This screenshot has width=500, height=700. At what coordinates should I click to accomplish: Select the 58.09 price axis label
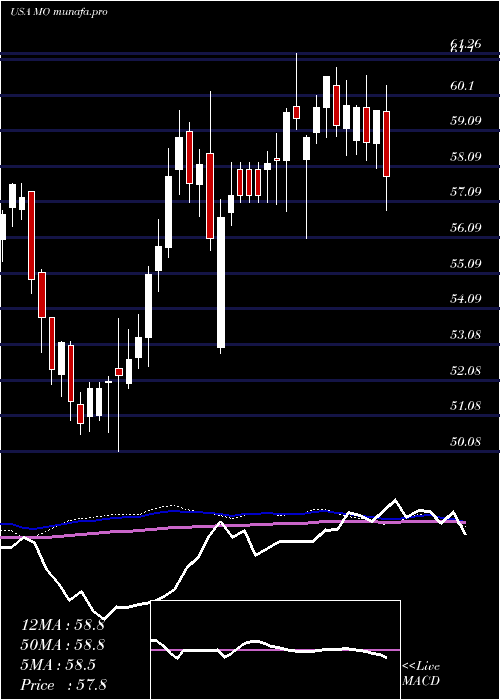tap(465, 156)
